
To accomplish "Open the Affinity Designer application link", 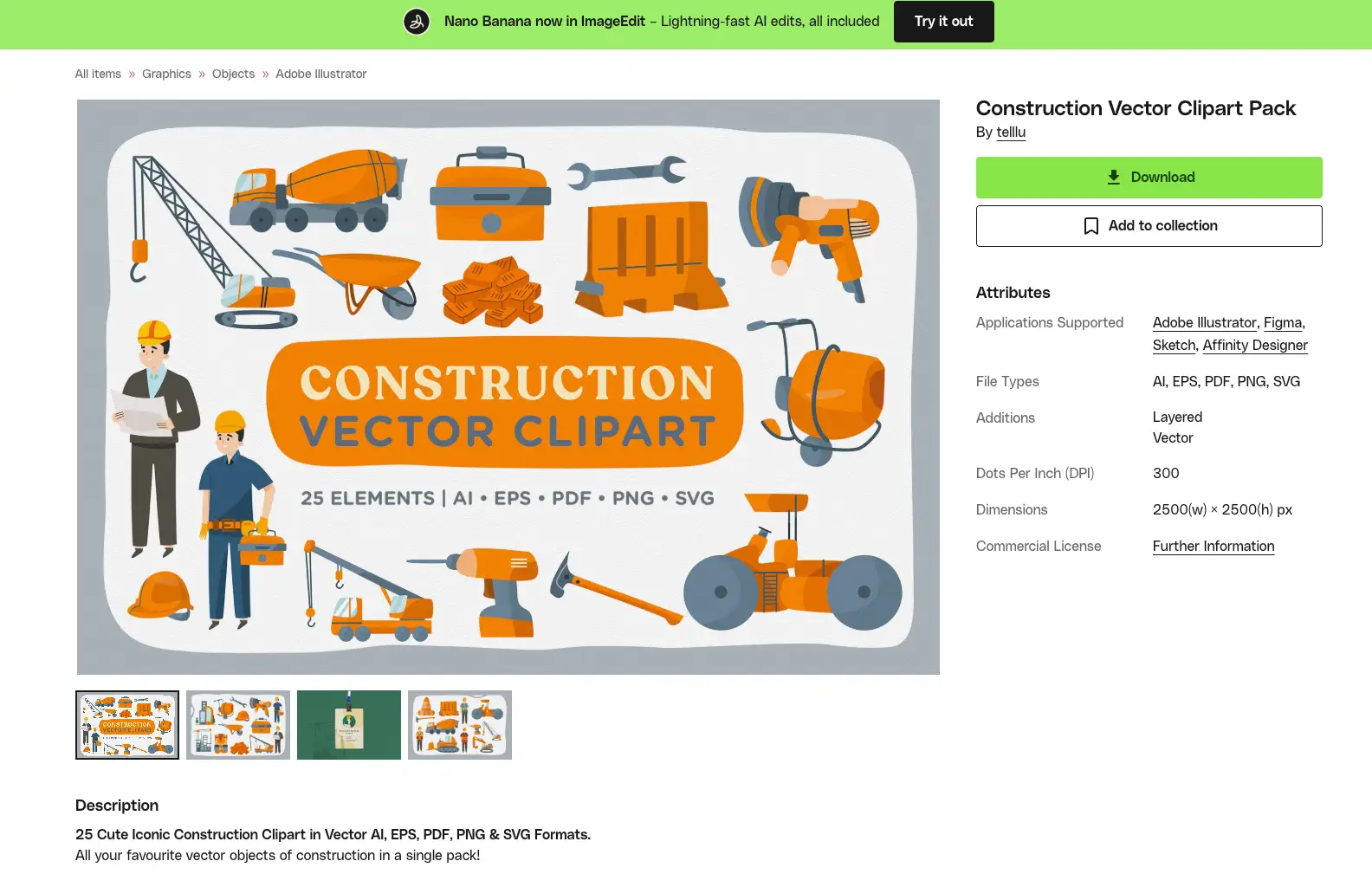I will tap(1255, 345).
